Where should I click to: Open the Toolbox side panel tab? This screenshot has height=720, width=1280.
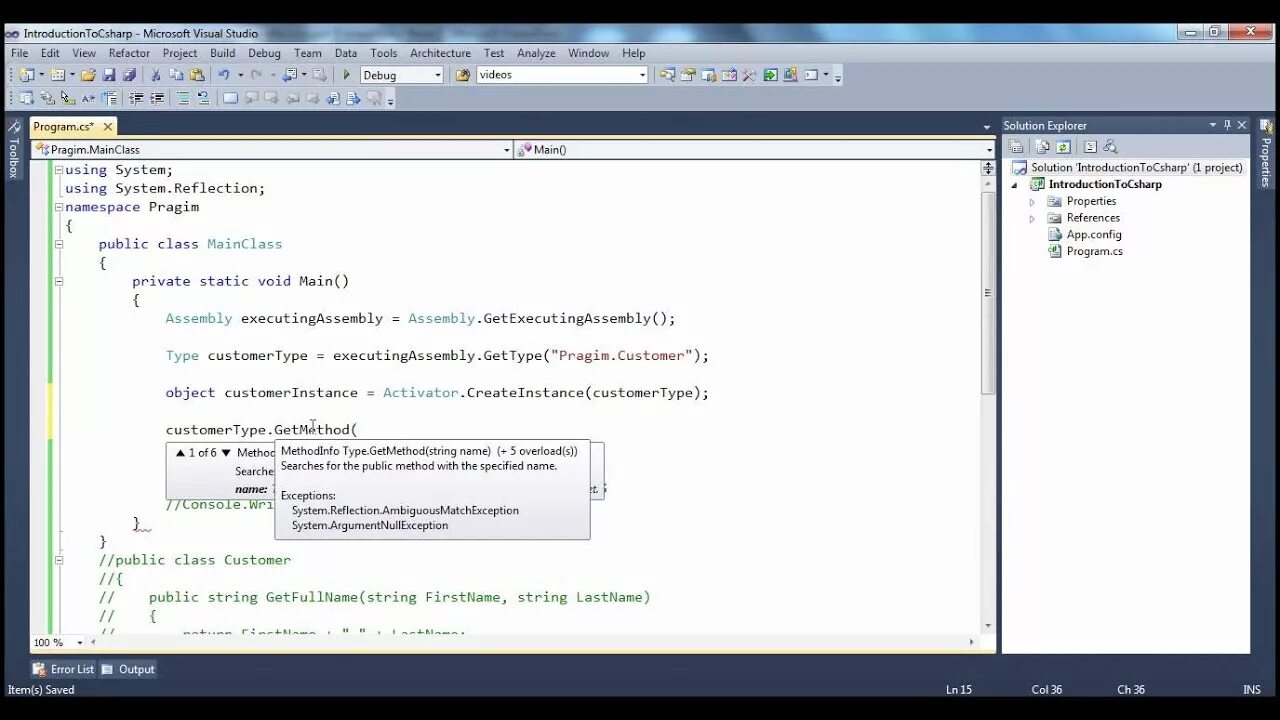pos(13,150)
